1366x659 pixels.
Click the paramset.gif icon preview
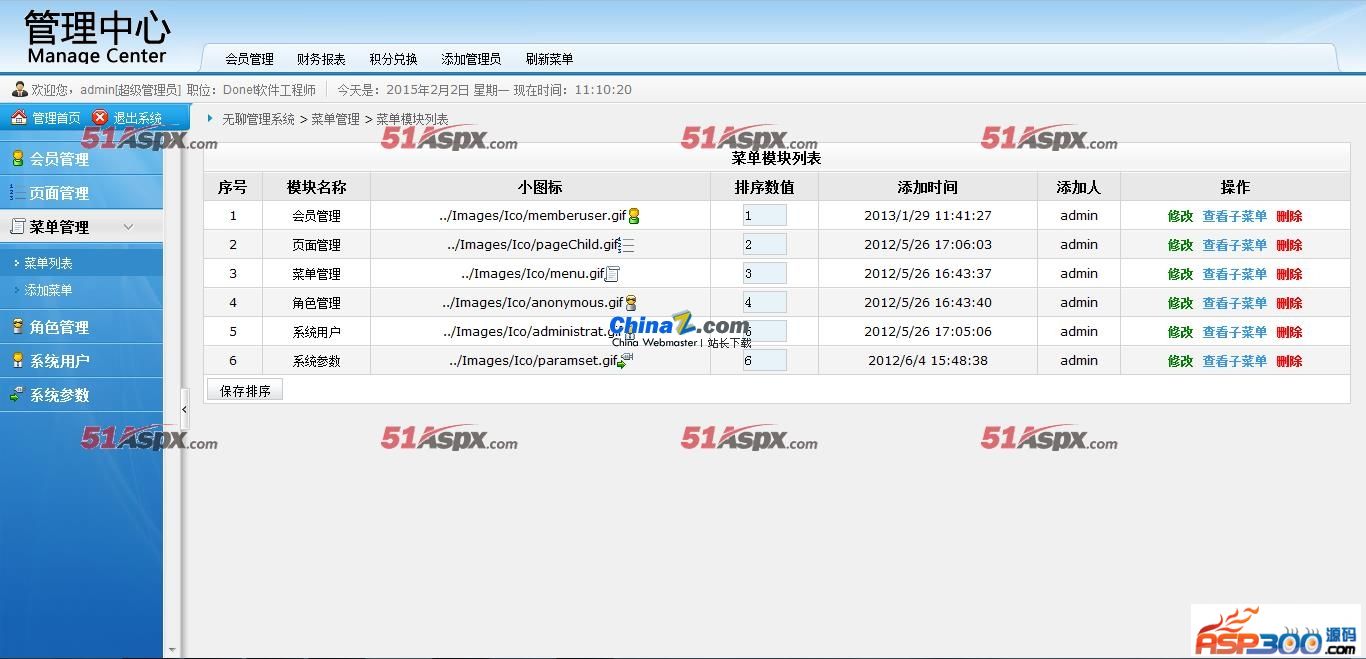pyautogui.click(x=626, y=360)
